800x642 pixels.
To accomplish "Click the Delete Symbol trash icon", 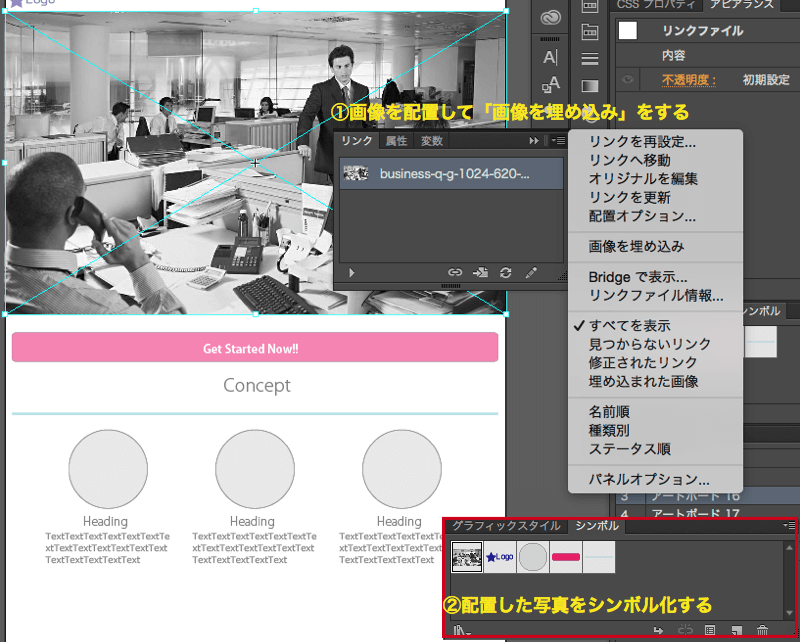I will (762, 630).
